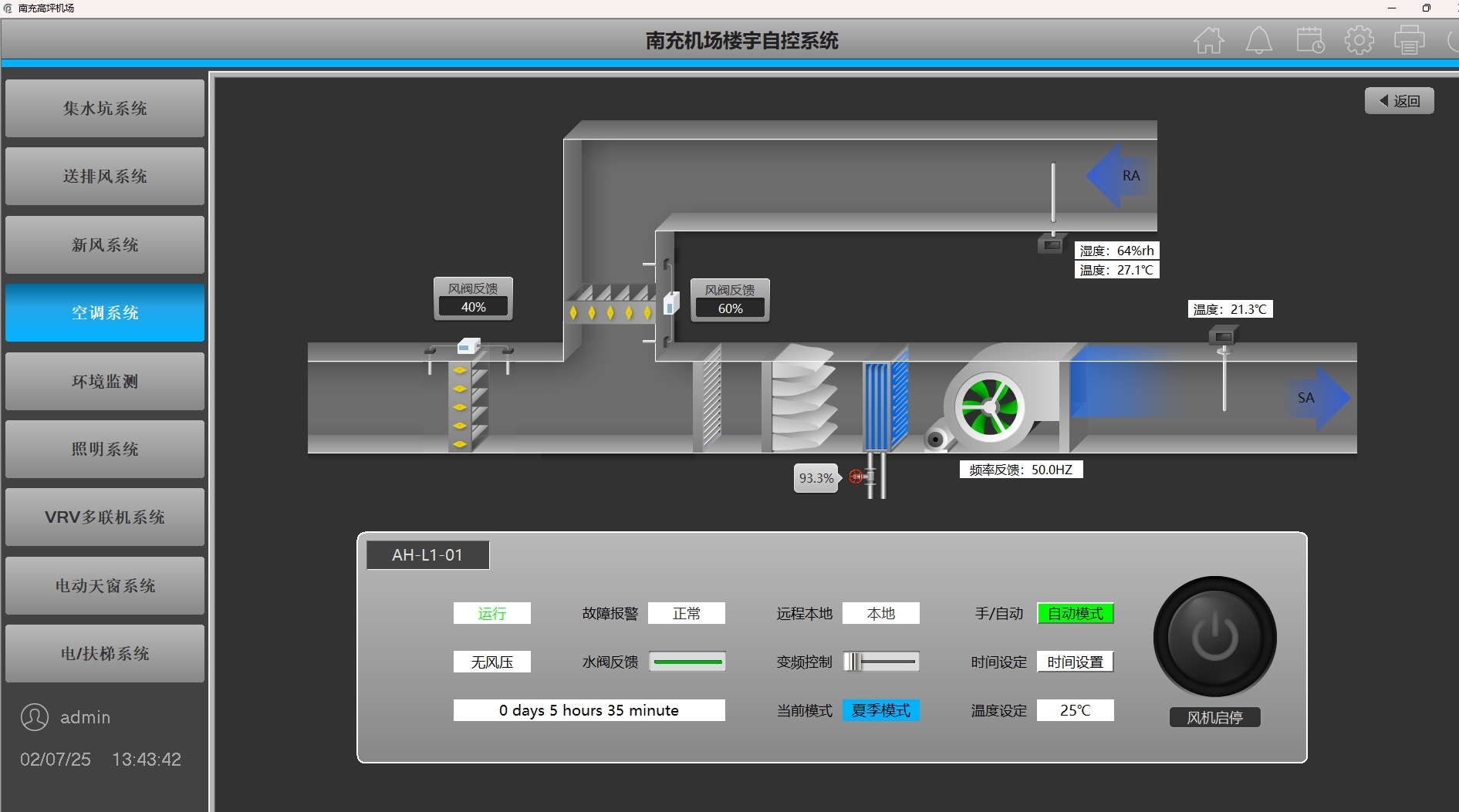Click the 60% damper feedback box

coord(730,308)
